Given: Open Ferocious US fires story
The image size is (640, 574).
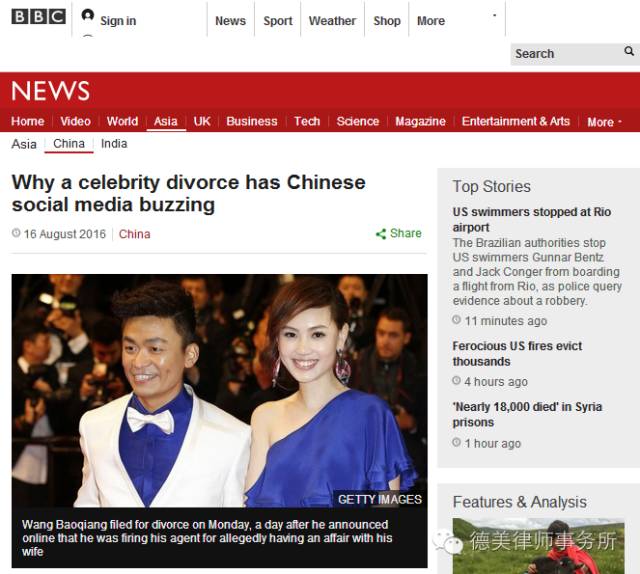Looking at the screenshot, I should click(x=517, y=354).
